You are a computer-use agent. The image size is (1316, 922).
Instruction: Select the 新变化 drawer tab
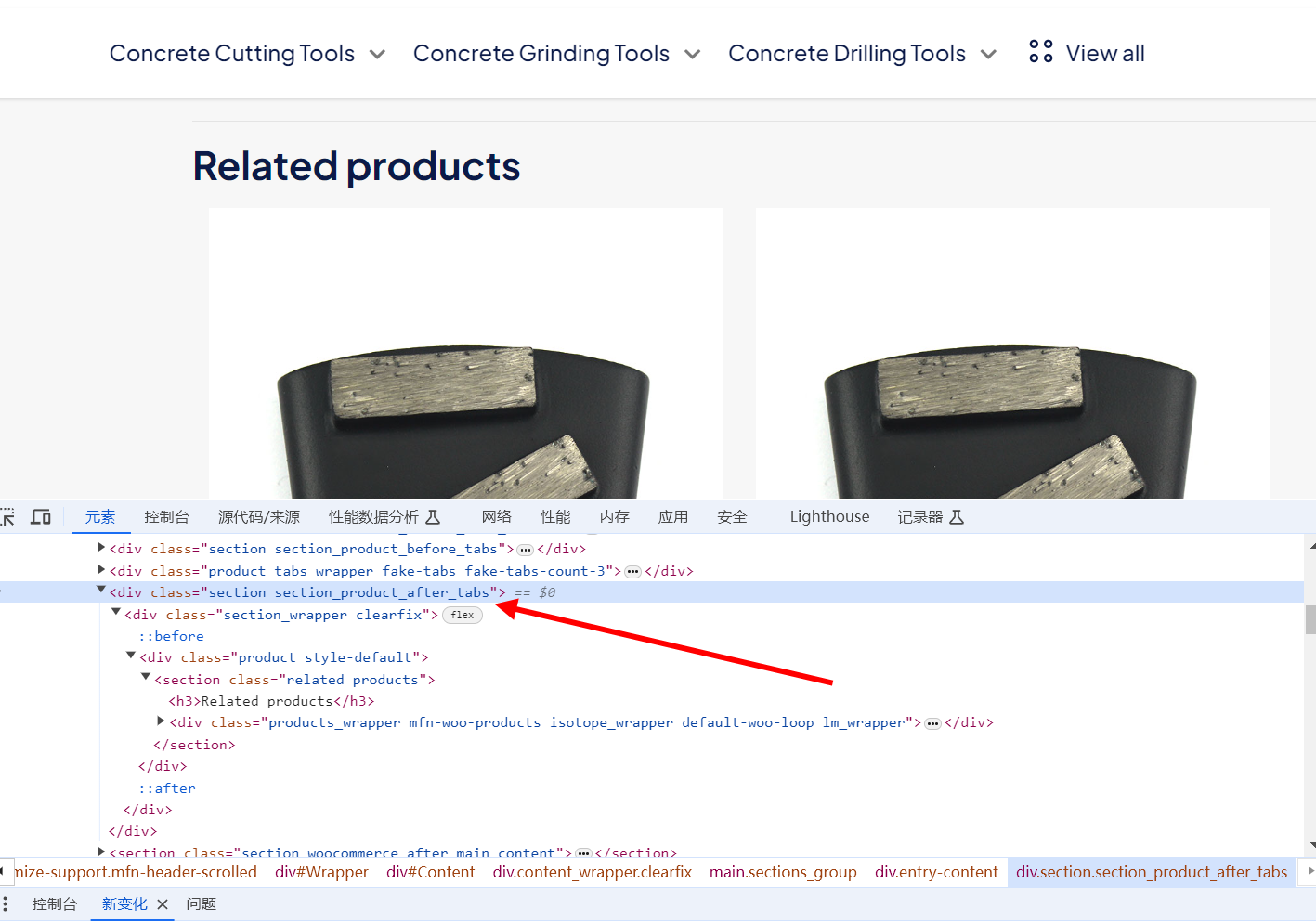pos(124,904)
